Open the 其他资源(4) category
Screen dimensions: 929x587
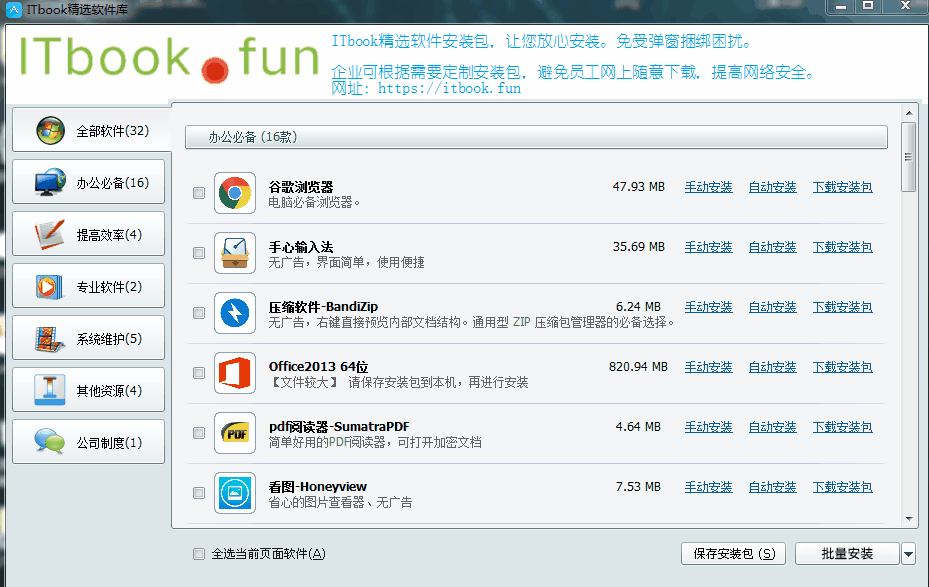click(x=89, y=390)
